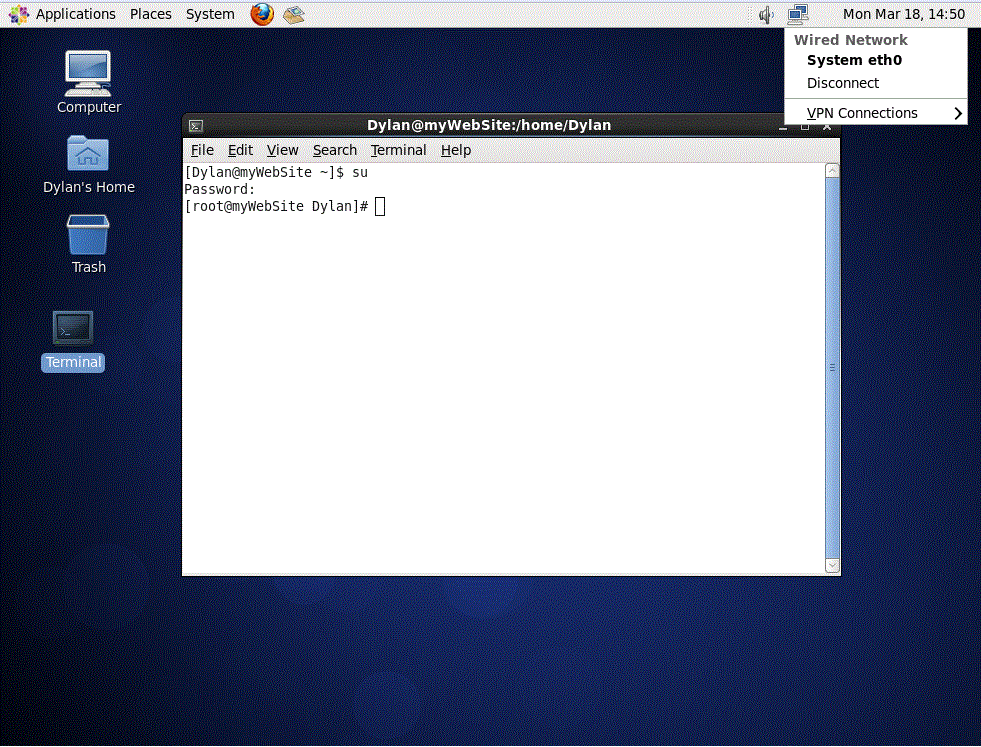The height and width of the screenshot is (747, 981).
Task: Click the root prompt cursor in the terminal
Action: point(379,206)
